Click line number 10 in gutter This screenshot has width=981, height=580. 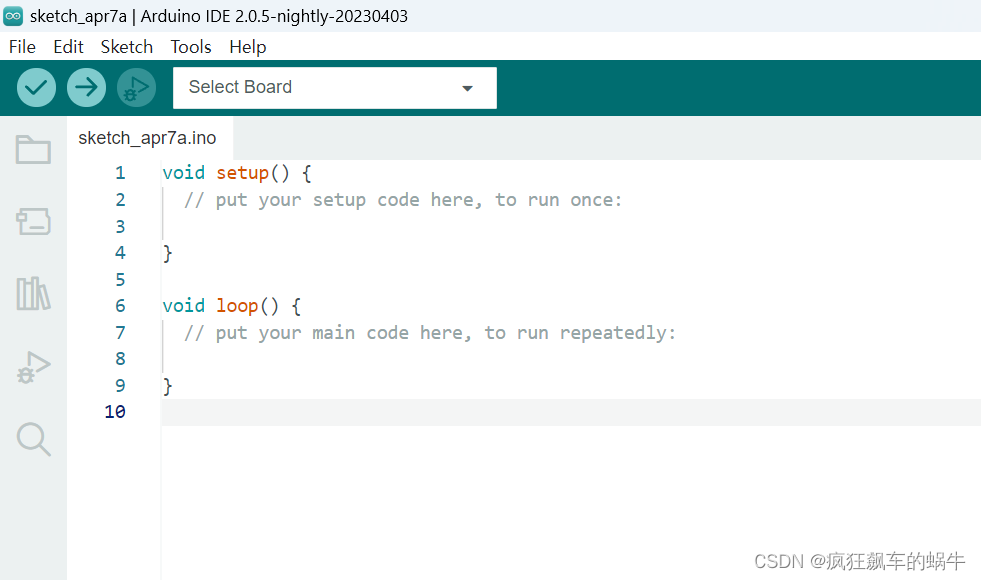click(115, 412)
